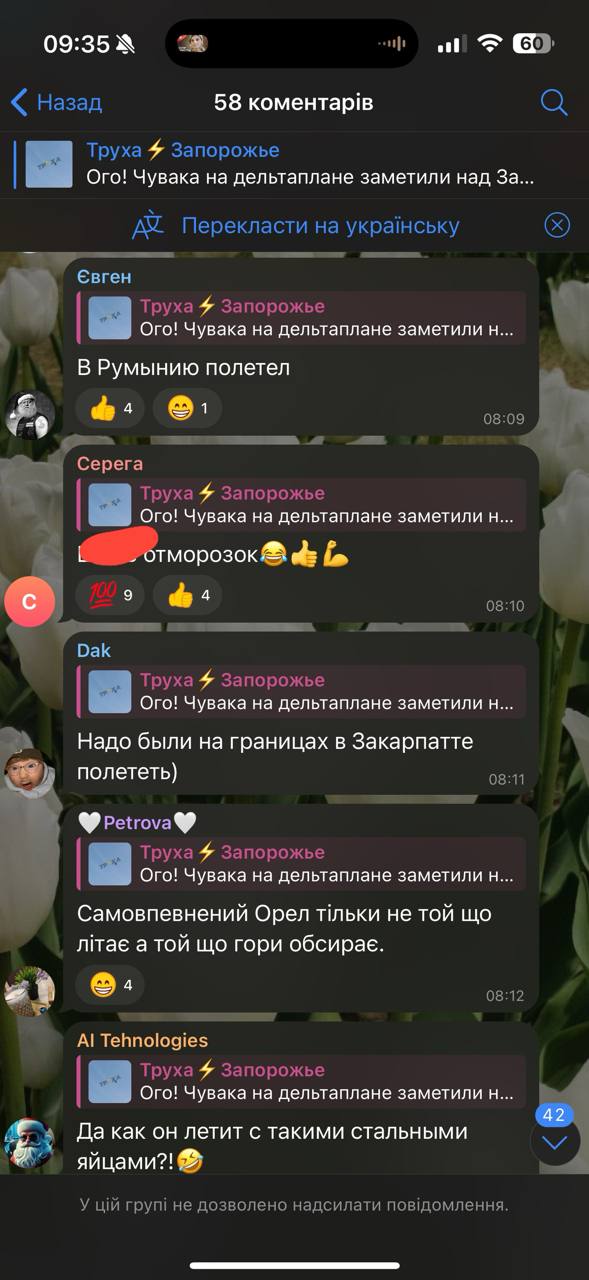Open Dak's profile avatar
This screenshot has width=589, height=1280.
click(x=30, y=770)
